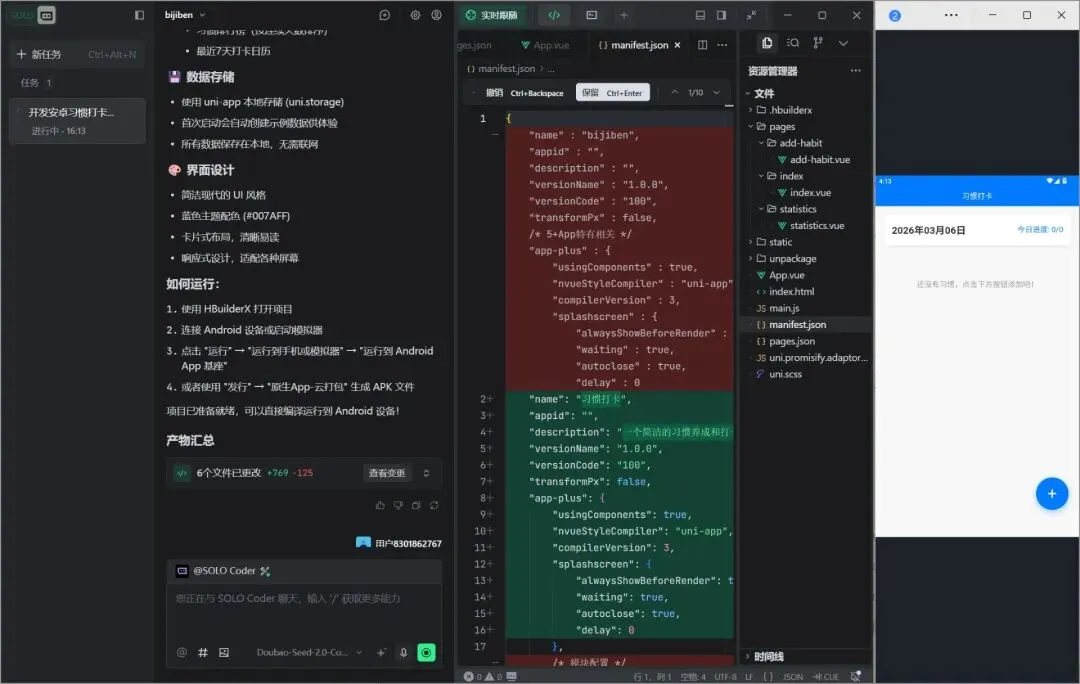Screen dimensions: 1080x684
Task: Open the search view icon
Action: pos(793,43)
